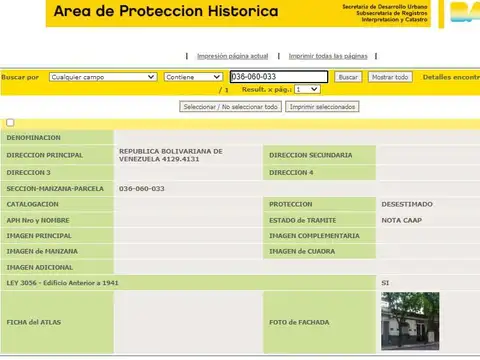Open the results per page dropdown
The width and height of the screenshot is (480, 360).
point(307,89)
